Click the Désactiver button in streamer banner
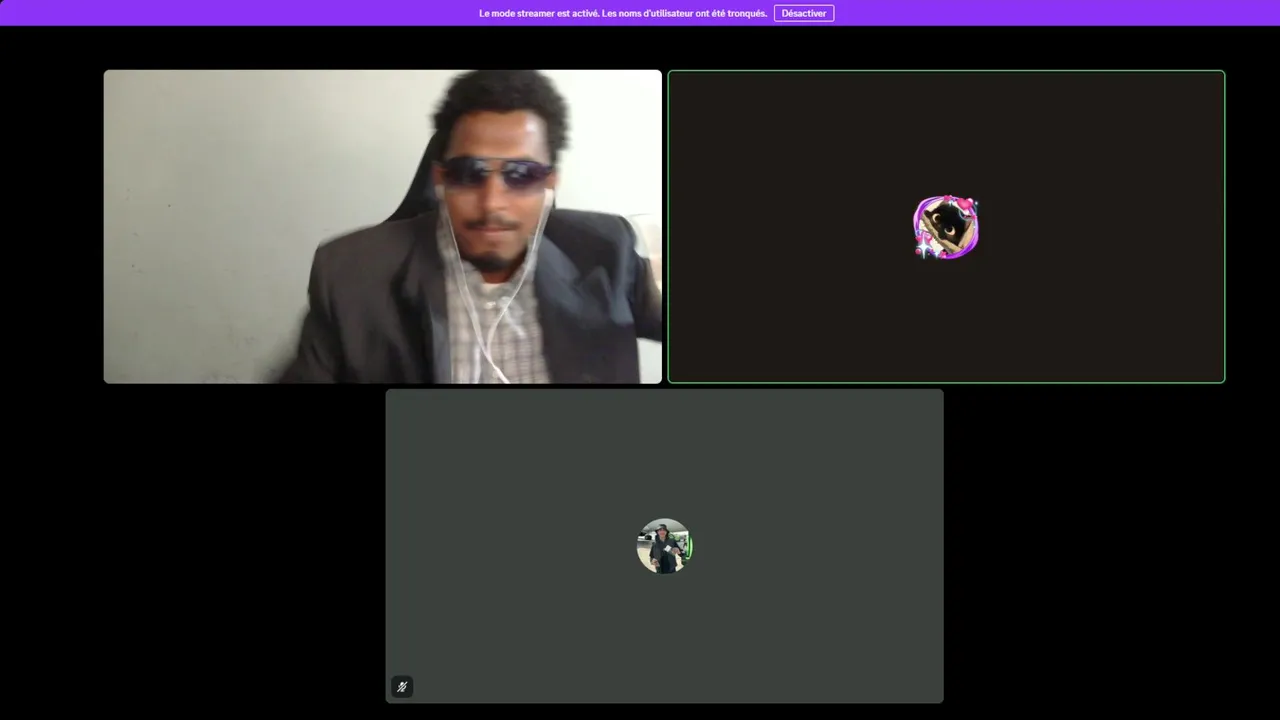1280x720 pixels. (804, 13)
